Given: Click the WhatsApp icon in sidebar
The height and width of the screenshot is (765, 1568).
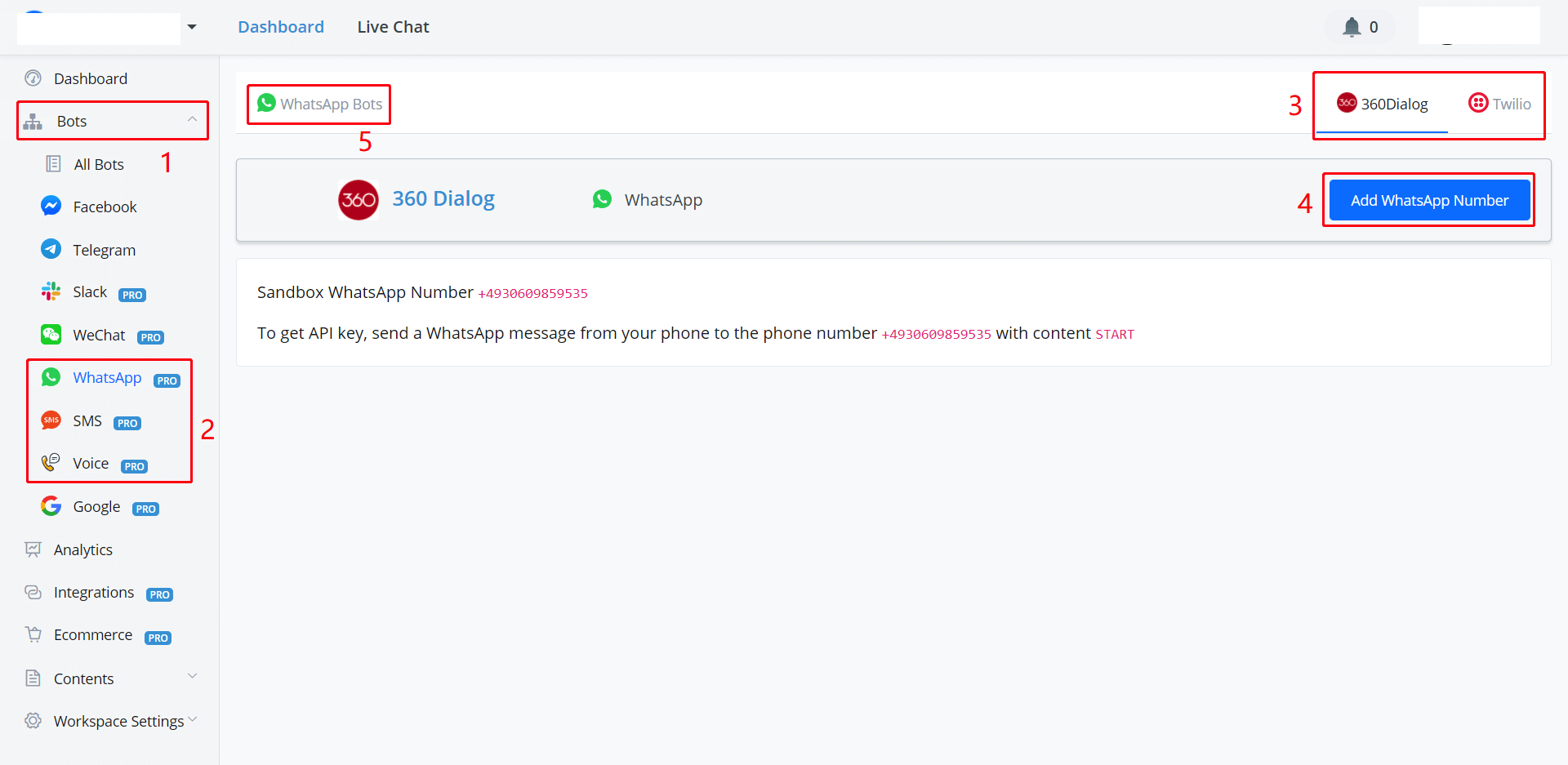Looking at the screenshot, I should coord(51,376).
